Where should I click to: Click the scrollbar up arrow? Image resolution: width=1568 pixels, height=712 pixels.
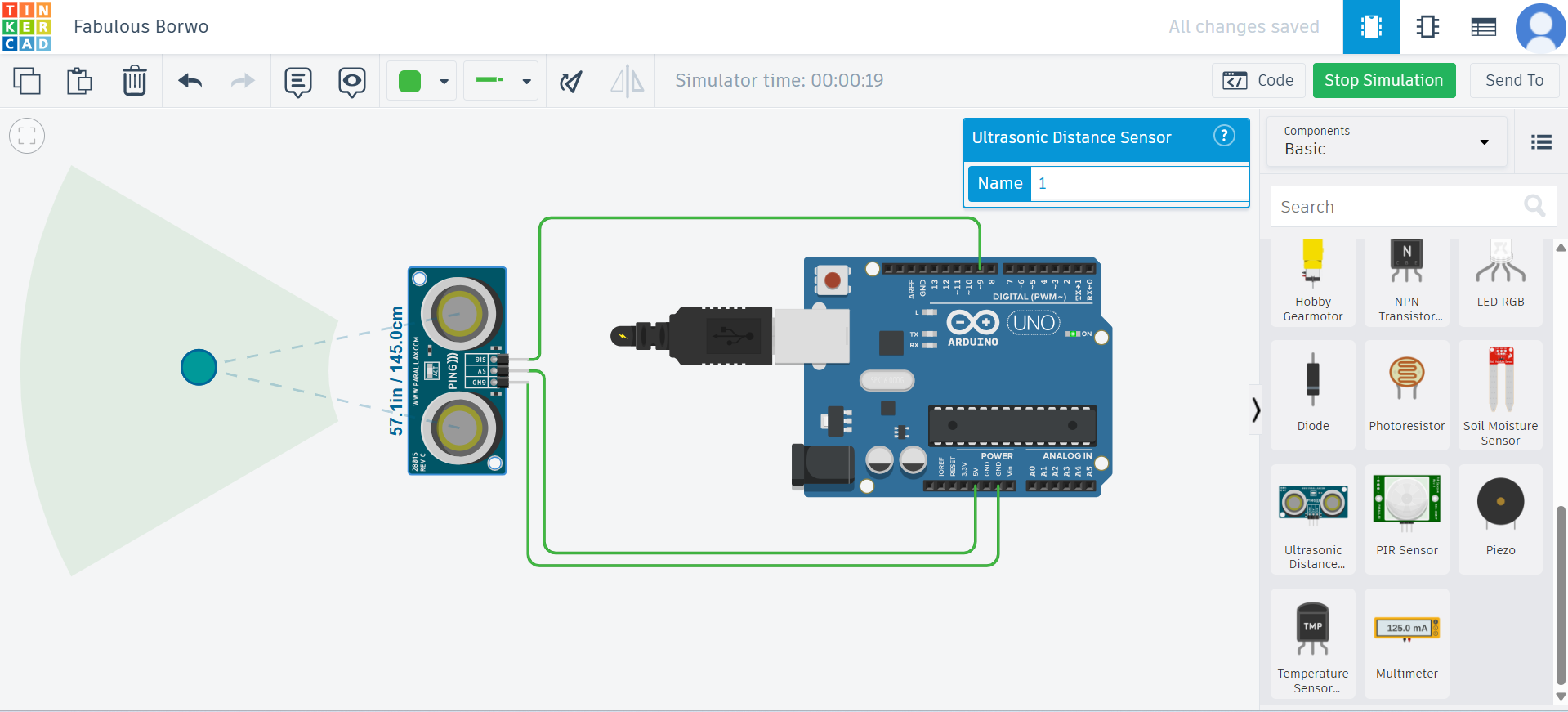click(1561, 248)
